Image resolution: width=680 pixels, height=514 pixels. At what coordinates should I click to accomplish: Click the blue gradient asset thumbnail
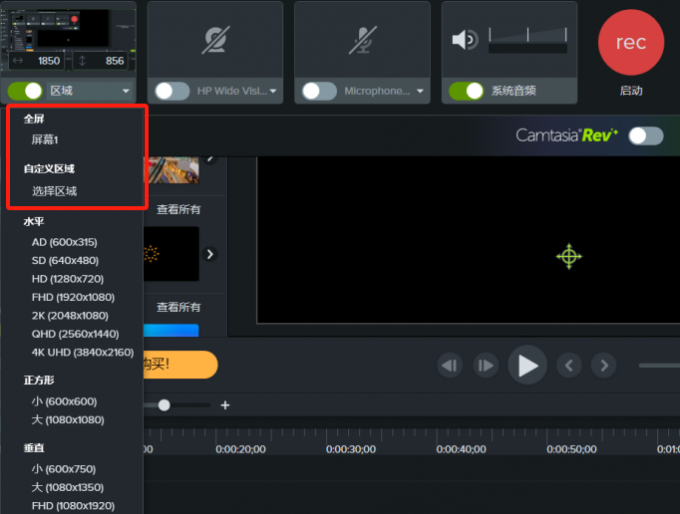171,331
